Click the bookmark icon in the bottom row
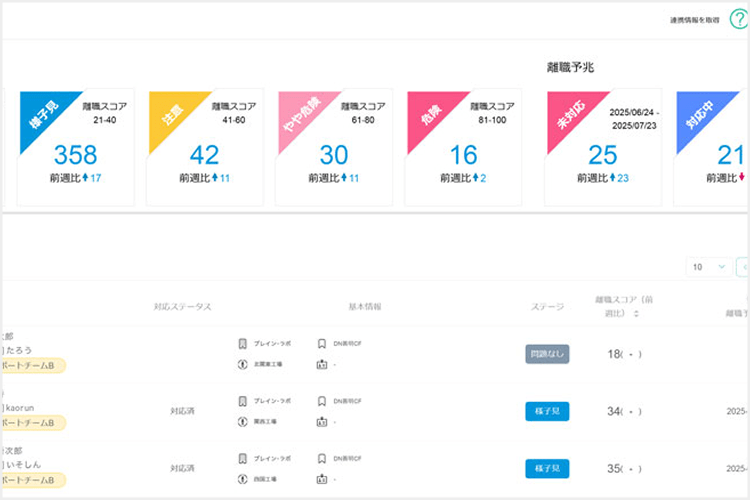The height and width of the screenshot is (500, 750). (x=243, y=458)
